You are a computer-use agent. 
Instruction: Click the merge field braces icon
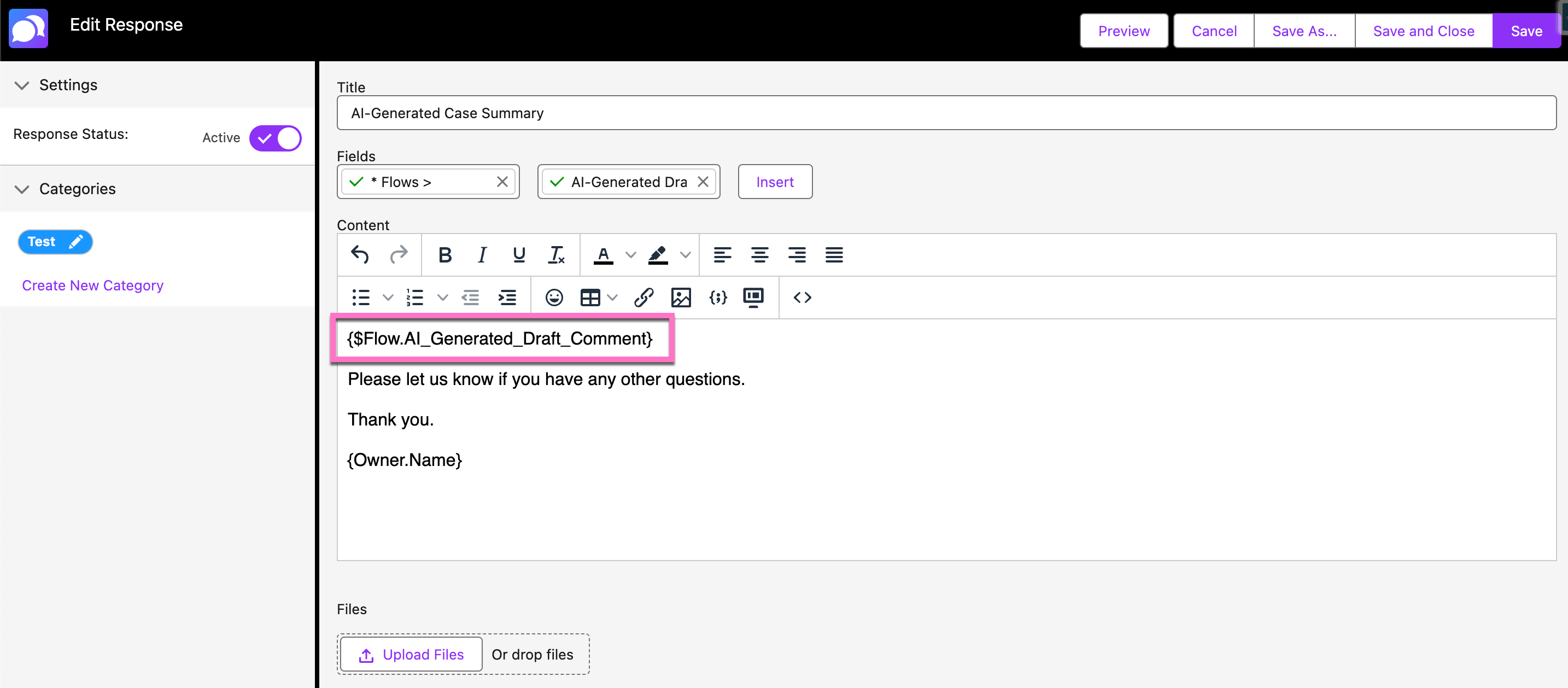point(718,297)
